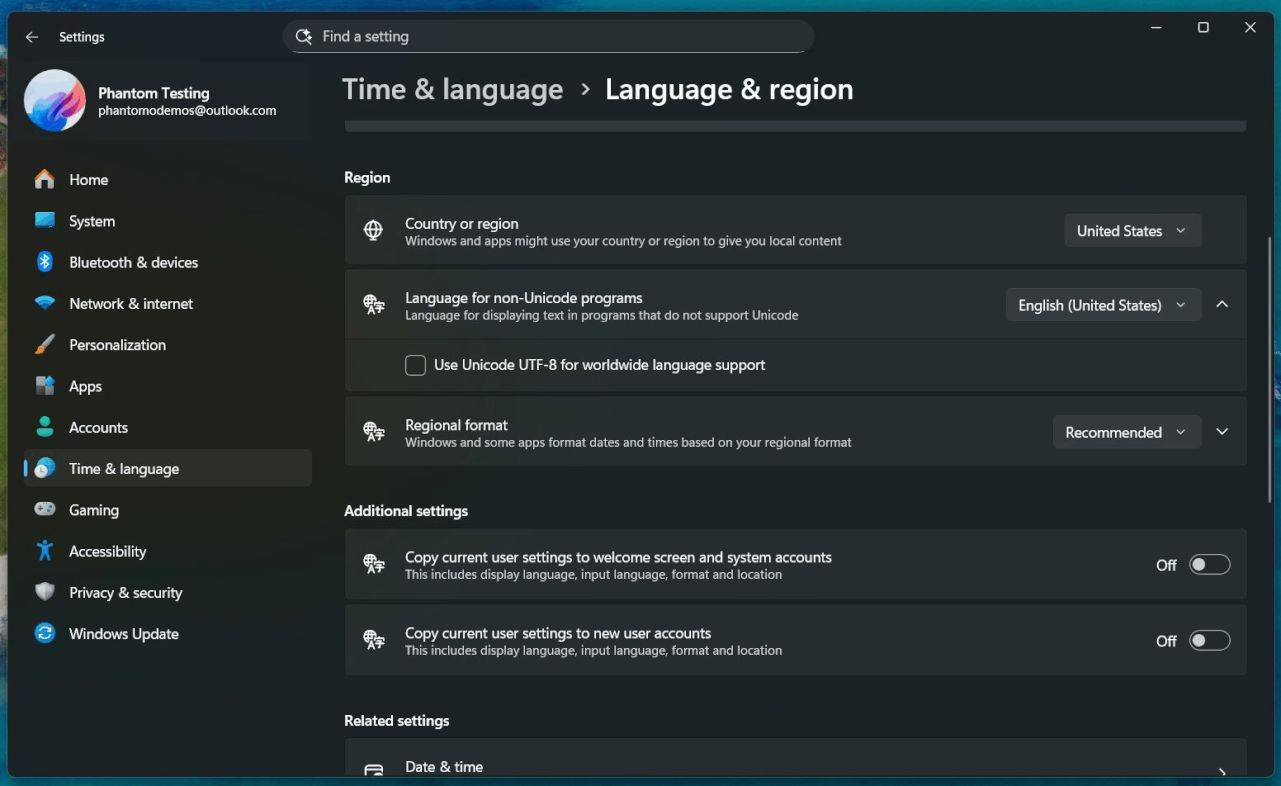1281x786 pixels.
Task: Open the English (United States) dropdown
Action: 1103,305
